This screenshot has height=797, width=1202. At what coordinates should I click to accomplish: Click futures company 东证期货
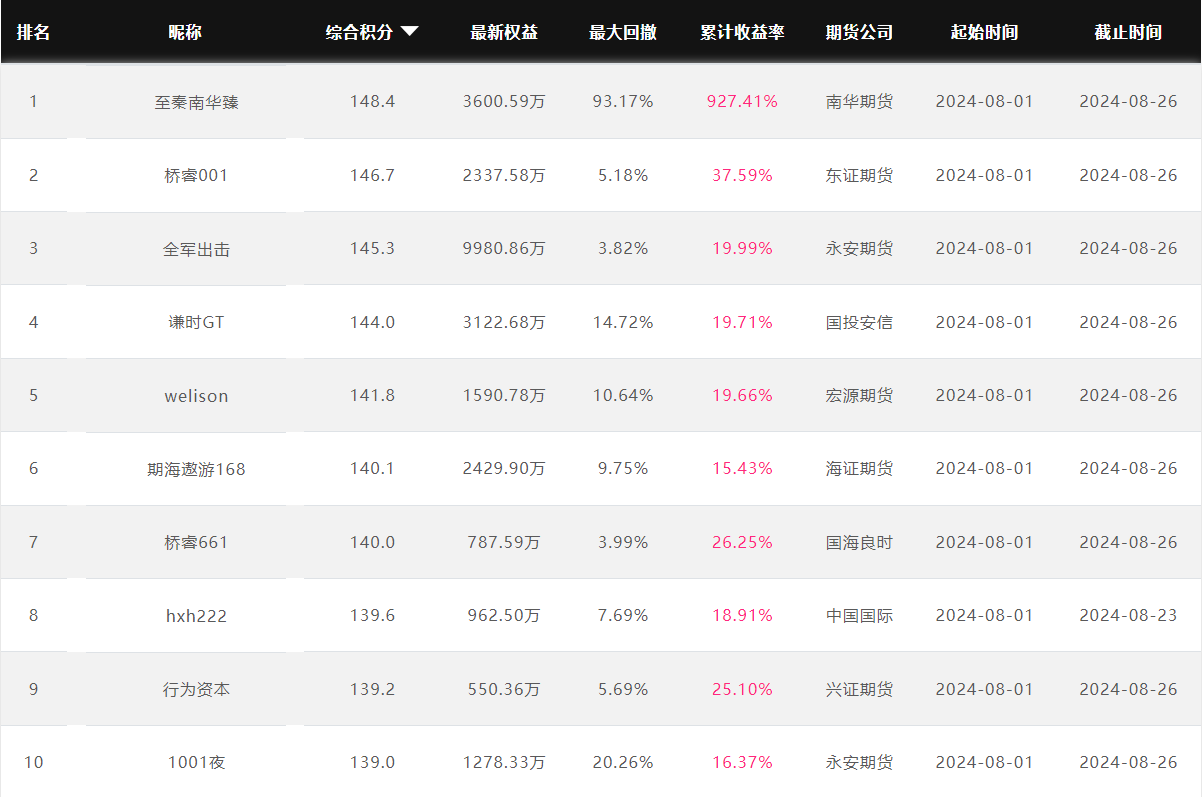(x=859, y=175)
